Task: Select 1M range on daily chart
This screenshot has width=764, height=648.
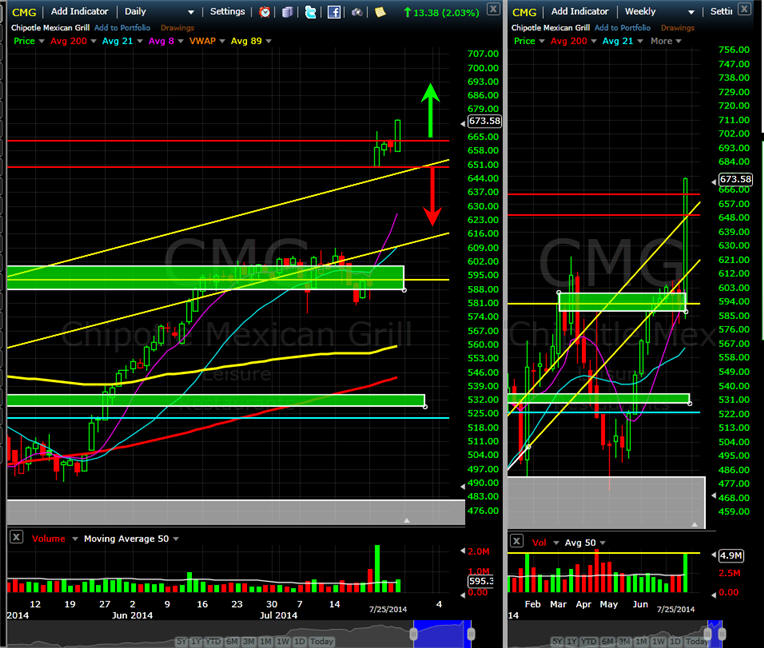Action: [265, 642]
